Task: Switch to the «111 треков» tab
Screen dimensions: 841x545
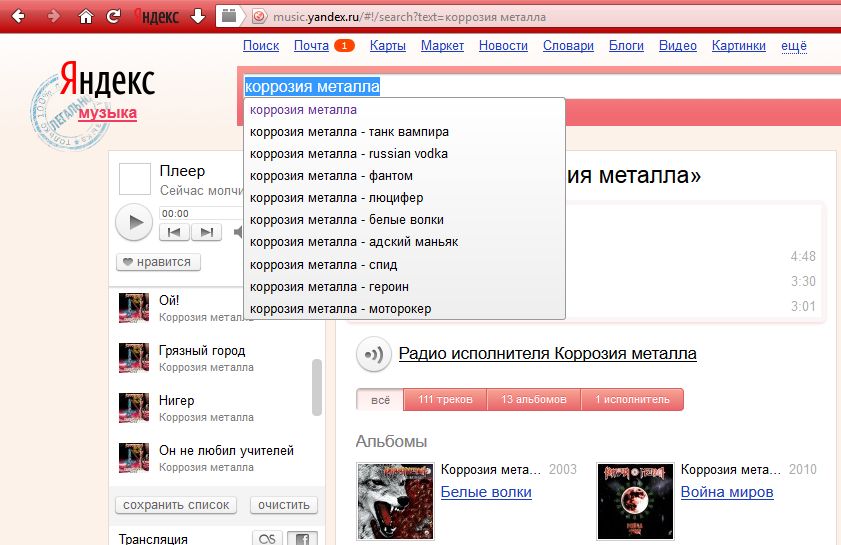Action: click(445, 400)
